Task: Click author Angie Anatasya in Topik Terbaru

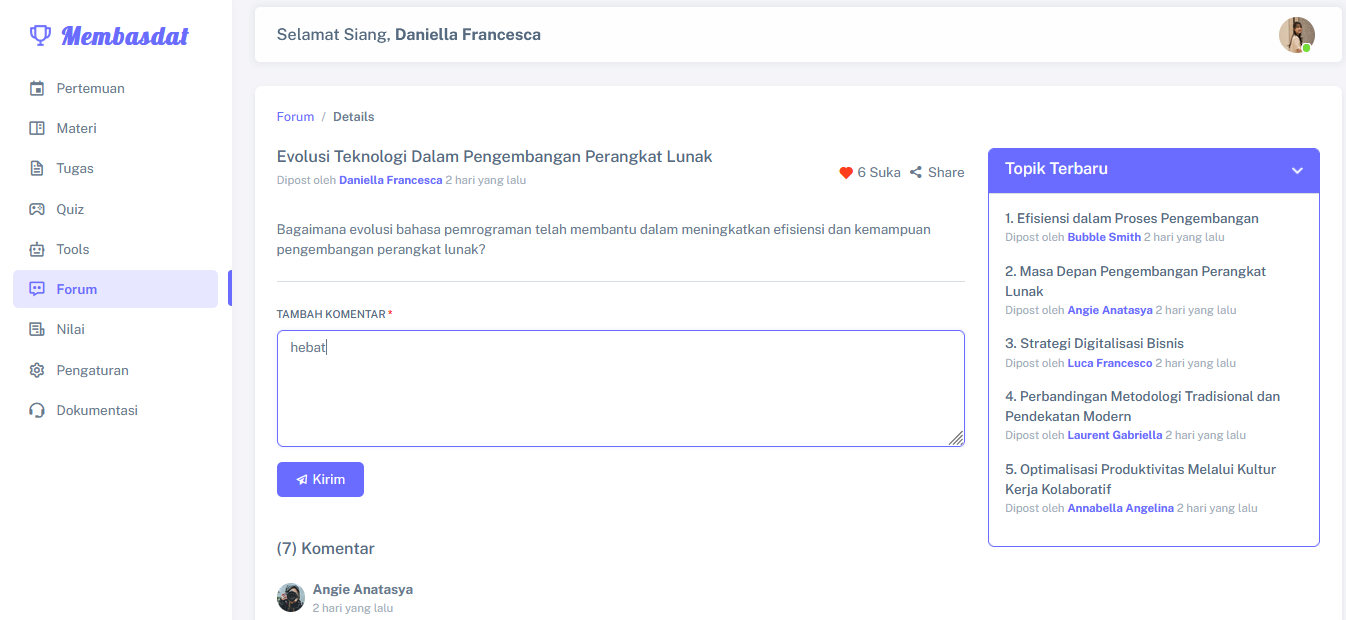Action: (x=1110, y=310)
